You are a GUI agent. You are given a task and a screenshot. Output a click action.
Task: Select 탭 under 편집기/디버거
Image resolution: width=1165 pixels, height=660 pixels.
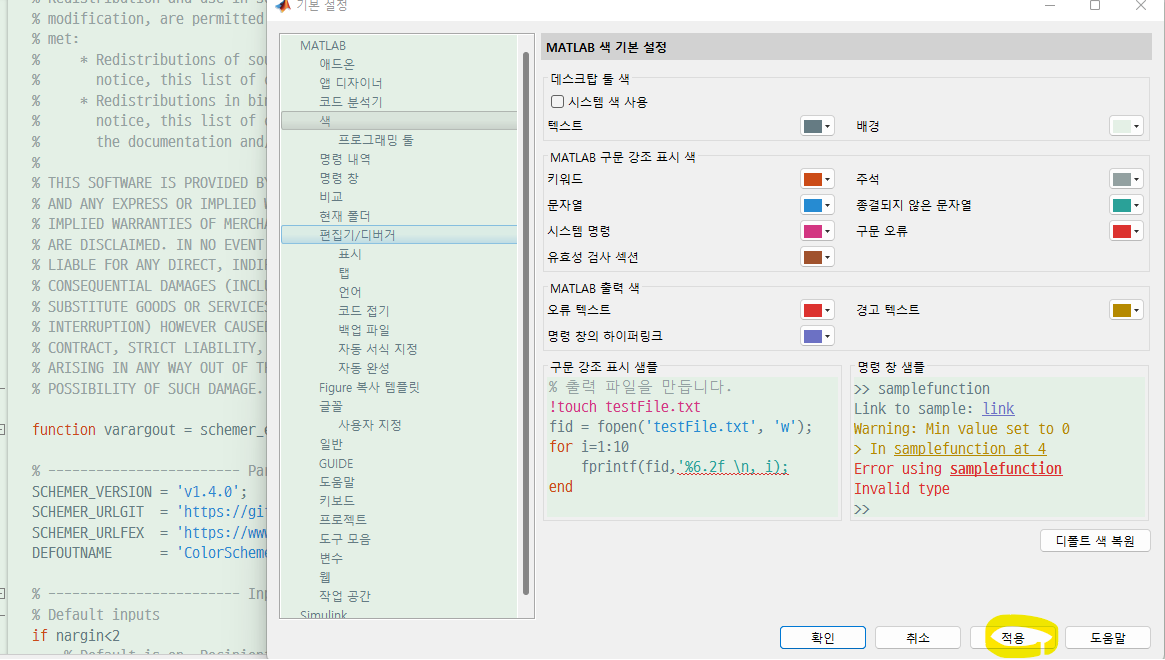tap(344, 273)
